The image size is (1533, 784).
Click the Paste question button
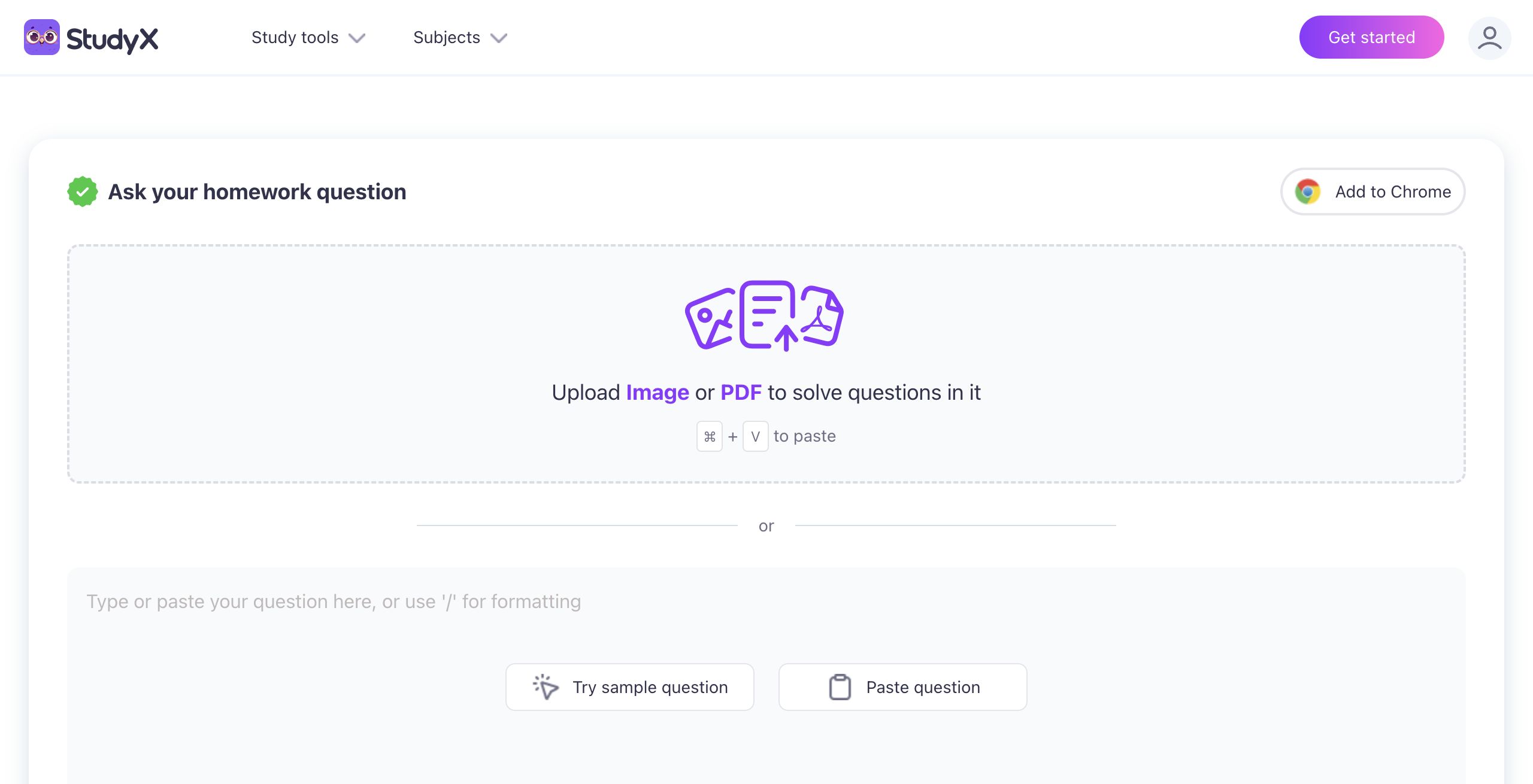coord(903,687)
